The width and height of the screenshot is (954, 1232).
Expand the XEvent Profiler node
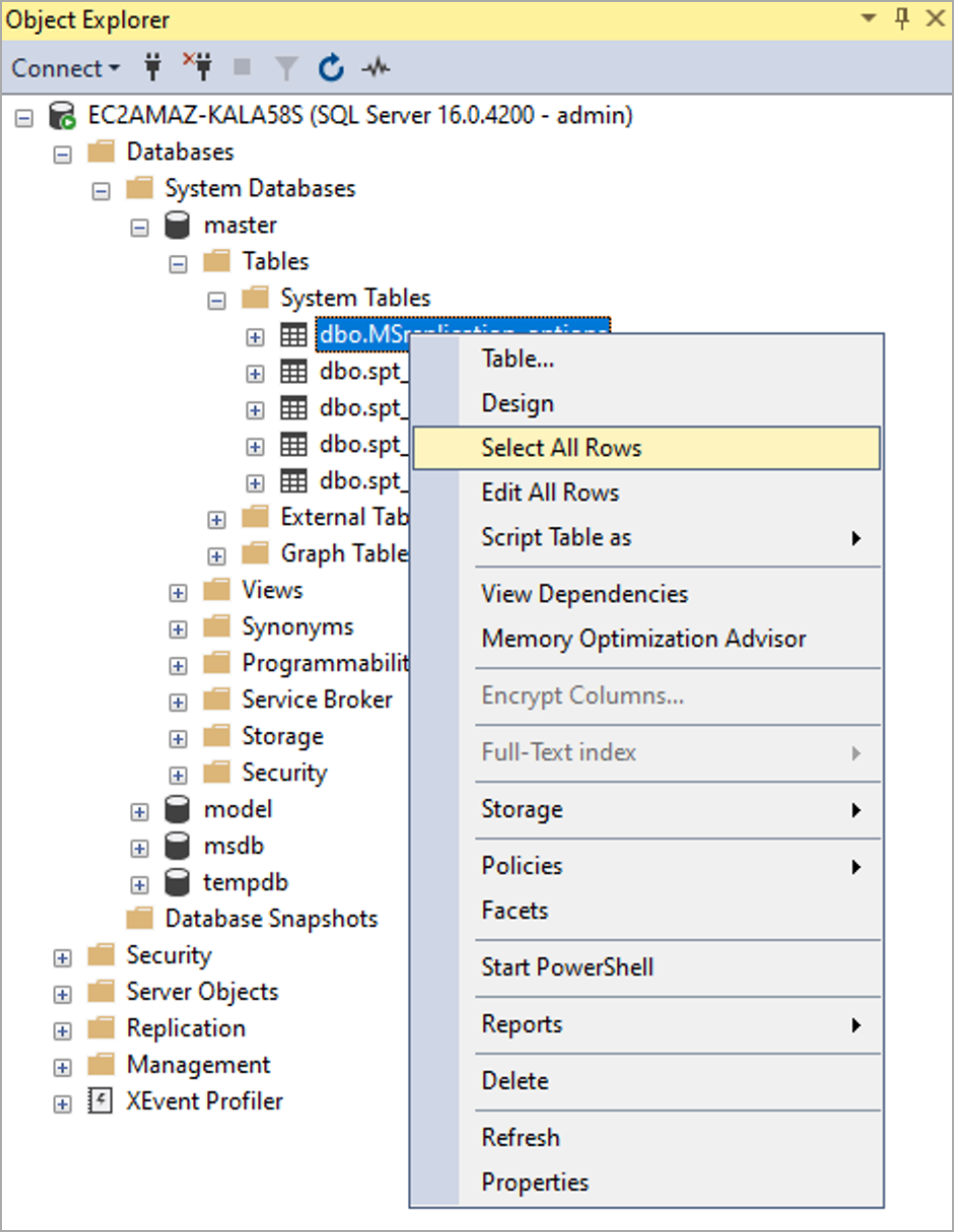[x=63, y=1104]
